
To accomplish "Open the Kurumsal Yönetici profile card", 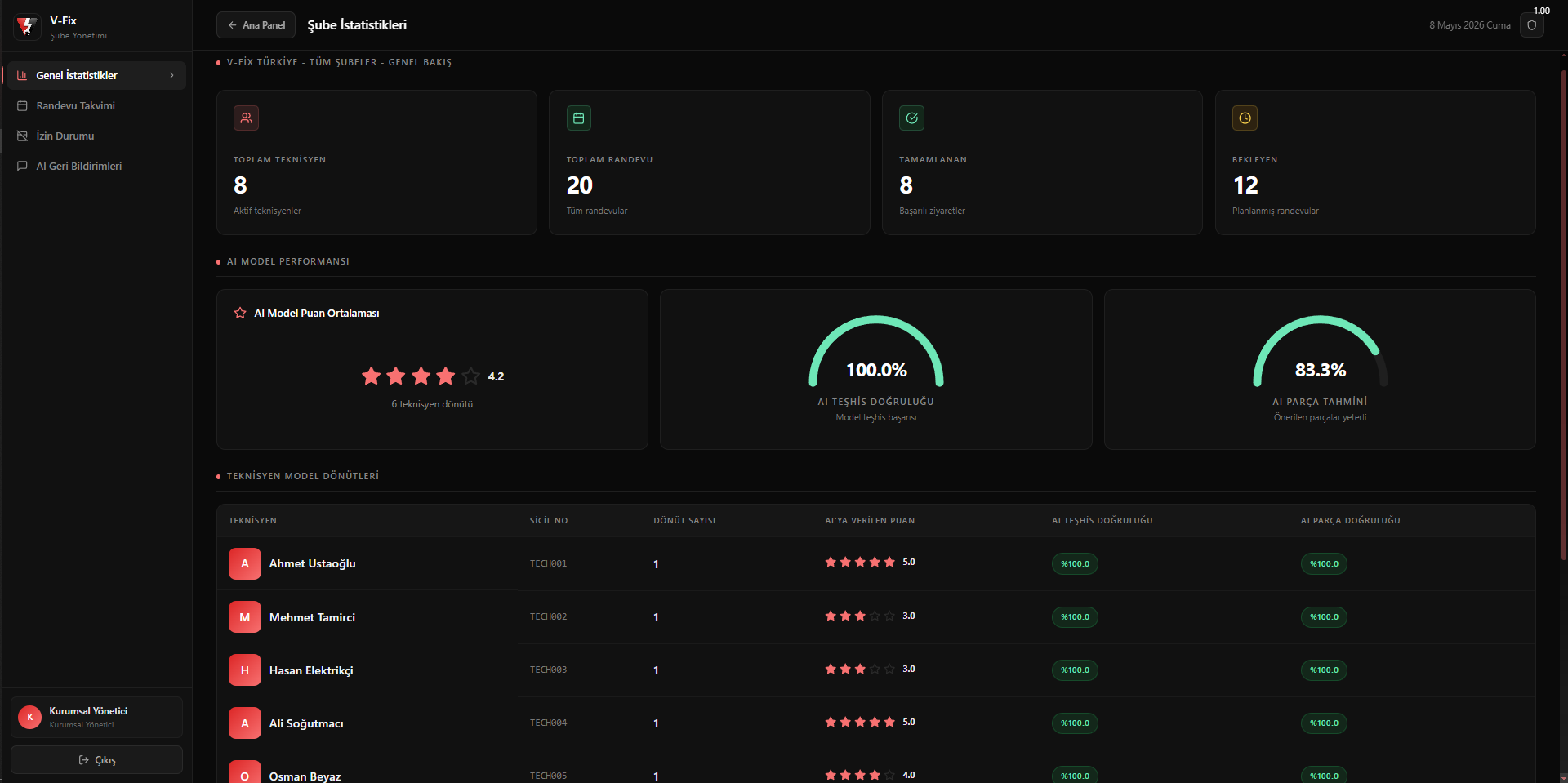I will coord(96,717).
